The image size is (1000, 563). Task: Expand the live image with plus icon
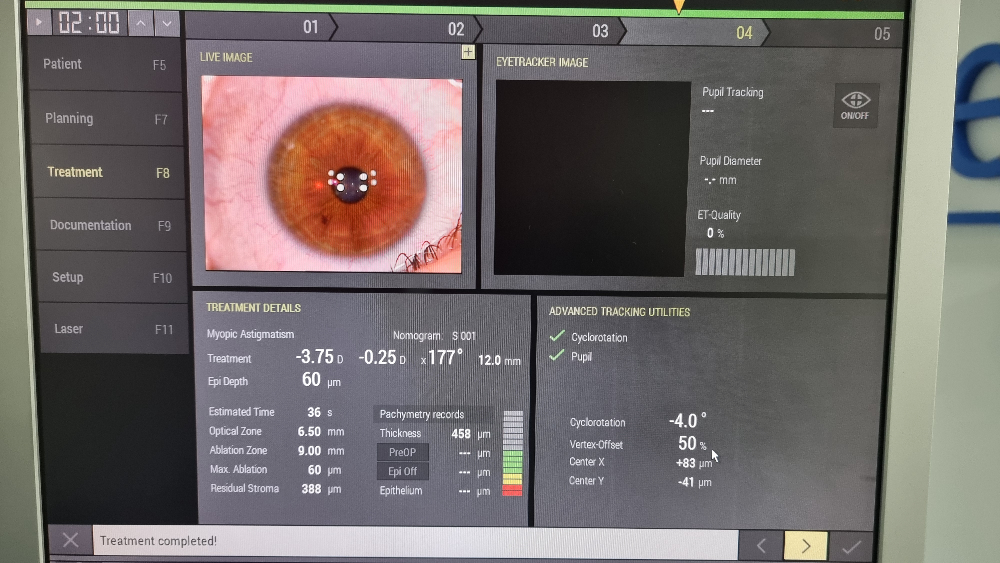tap(468, 52)
